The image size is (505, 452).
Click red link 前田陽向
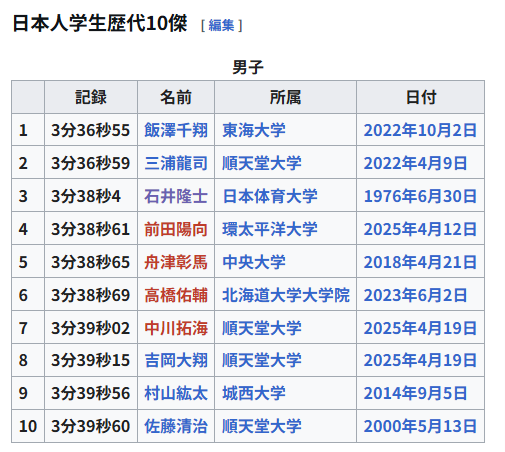click(176, 229)
